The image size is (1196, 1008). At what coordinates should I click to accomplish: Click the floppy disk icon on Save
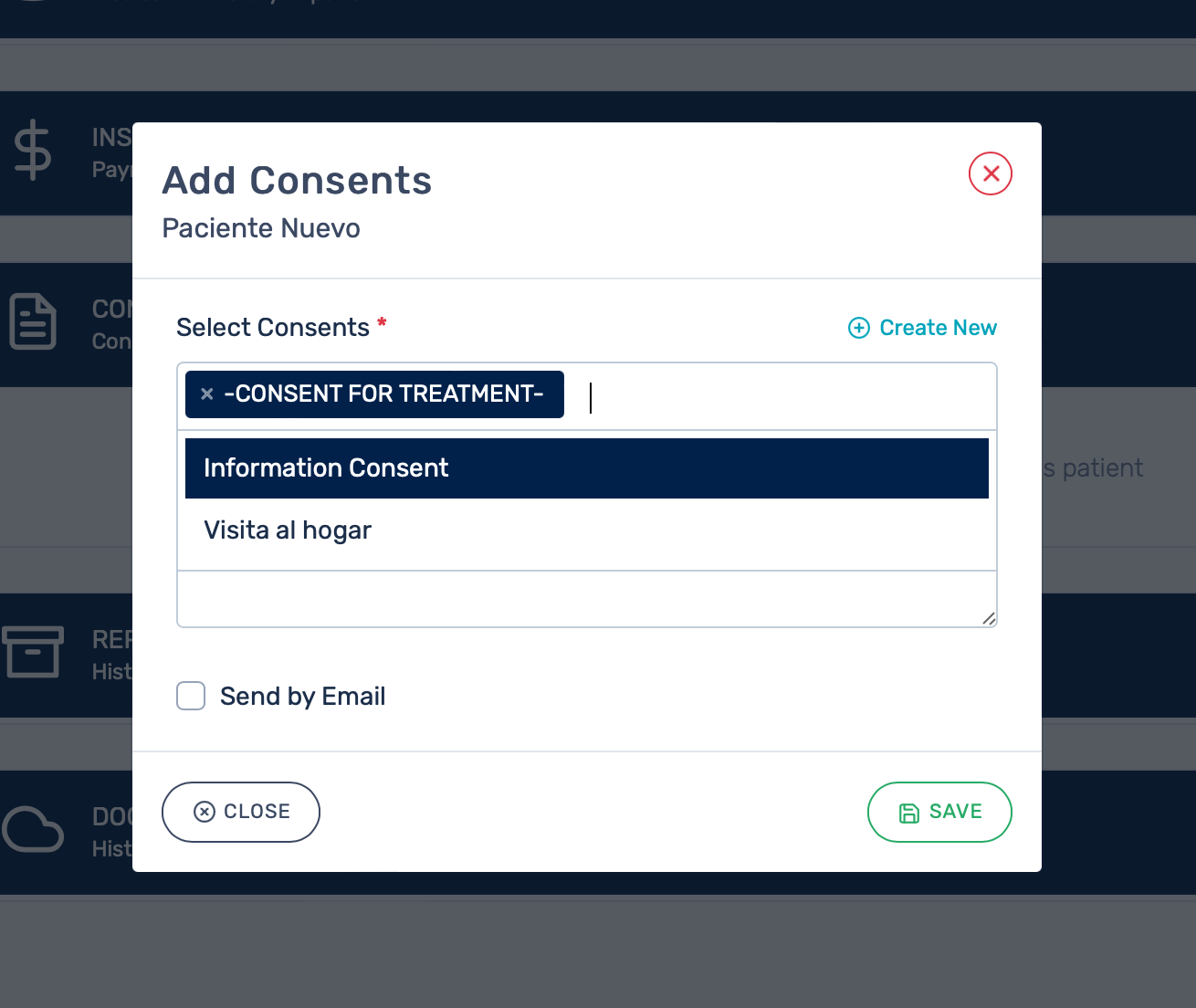[909, 813]
